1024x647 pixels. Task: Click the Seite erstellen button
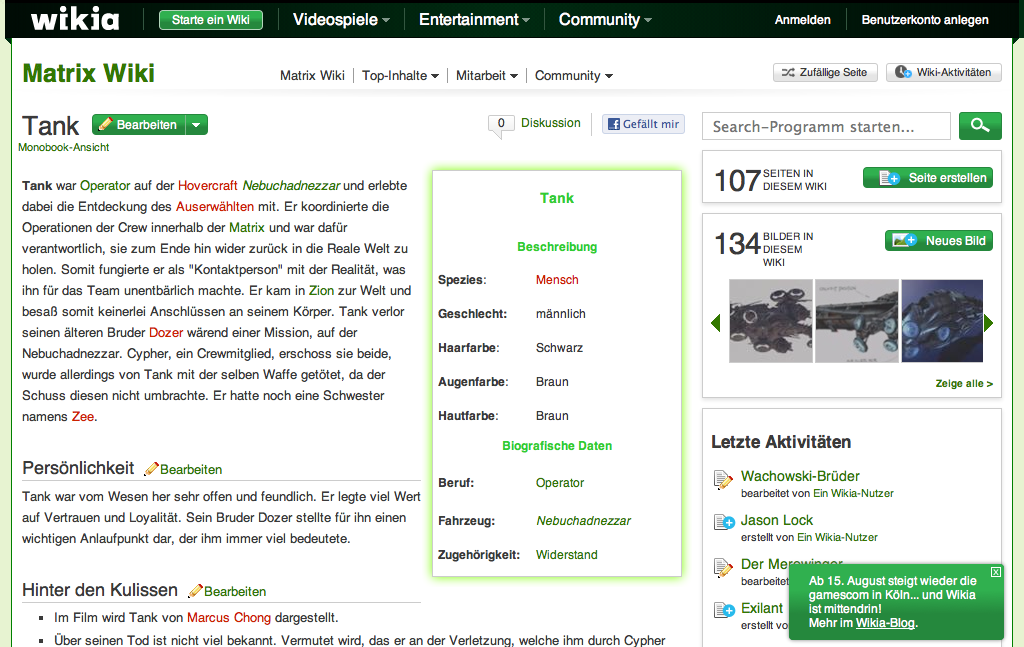point(927,178)
